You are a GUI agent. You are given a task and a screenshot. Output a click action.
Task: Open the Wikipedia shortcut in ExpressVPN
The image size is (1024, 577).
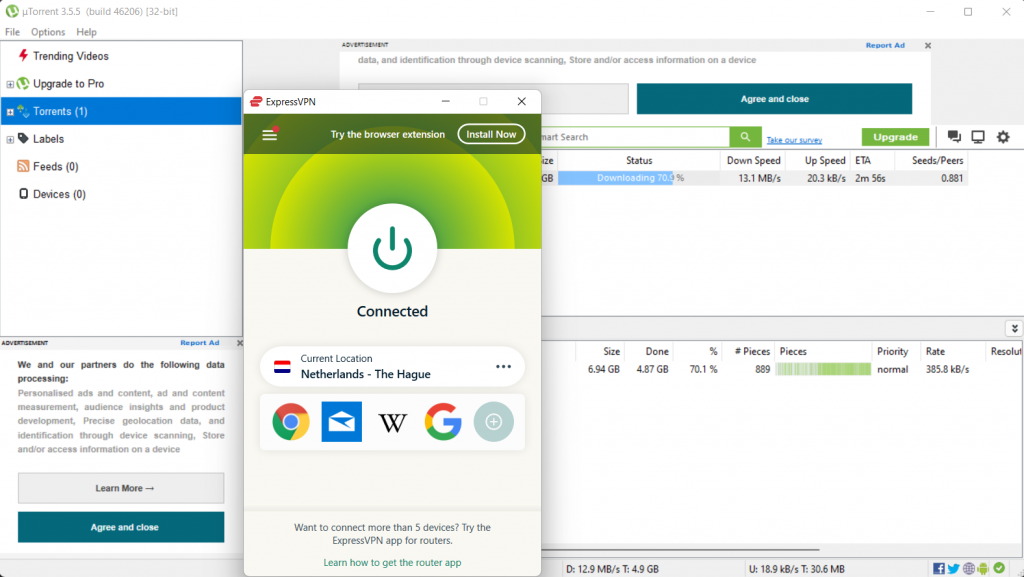392,423
